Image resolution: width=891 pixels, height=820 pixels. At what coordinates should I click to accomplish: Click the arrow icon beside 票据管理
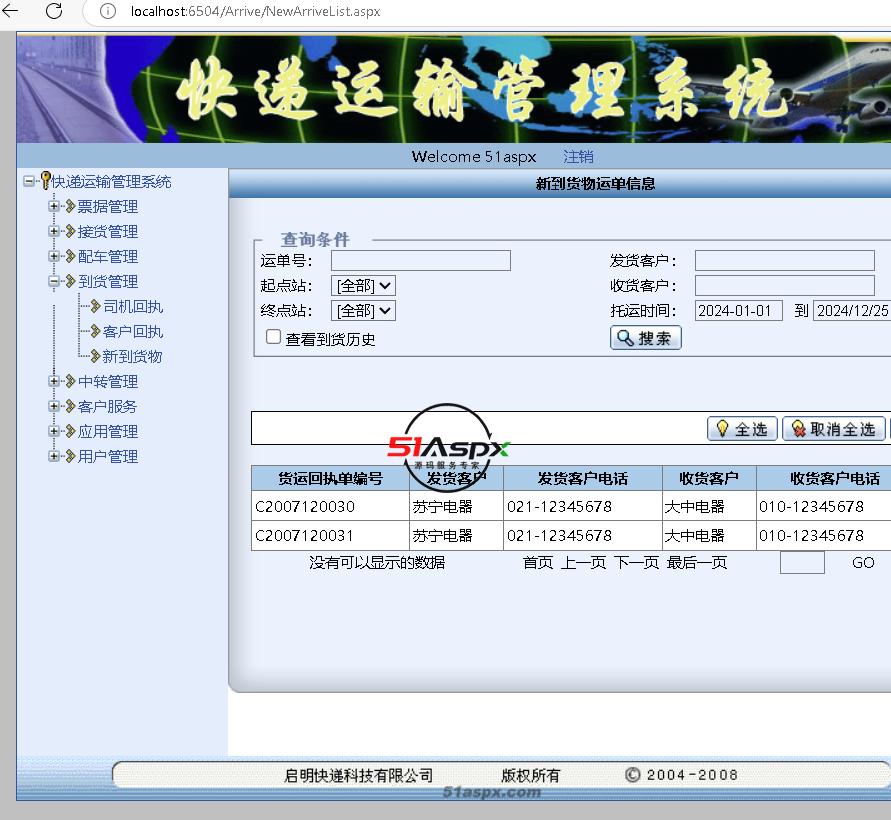click(70, 206)
